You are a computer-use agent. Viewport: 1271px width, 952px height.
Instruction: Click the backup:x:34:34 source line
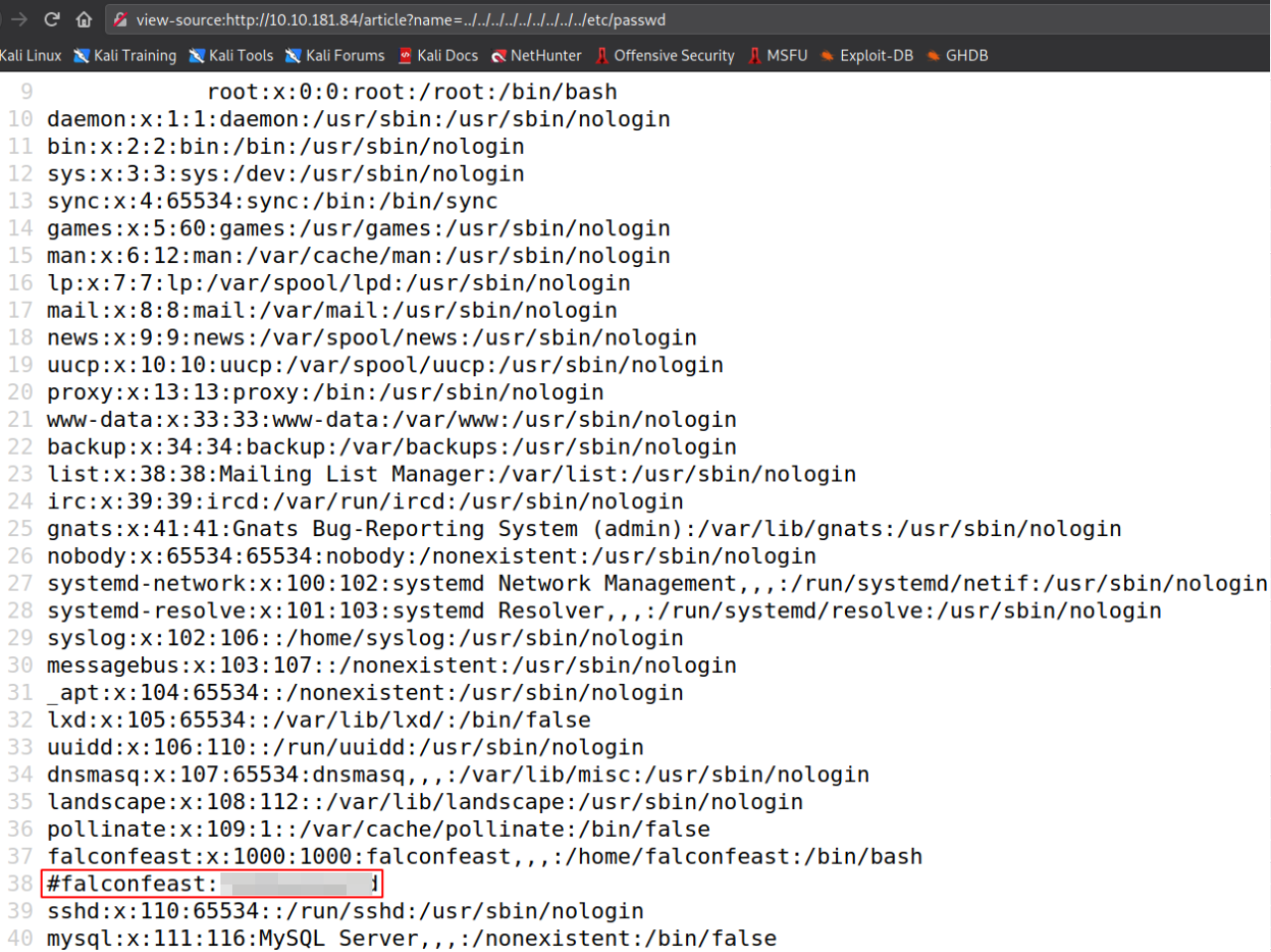pos(392,447)
